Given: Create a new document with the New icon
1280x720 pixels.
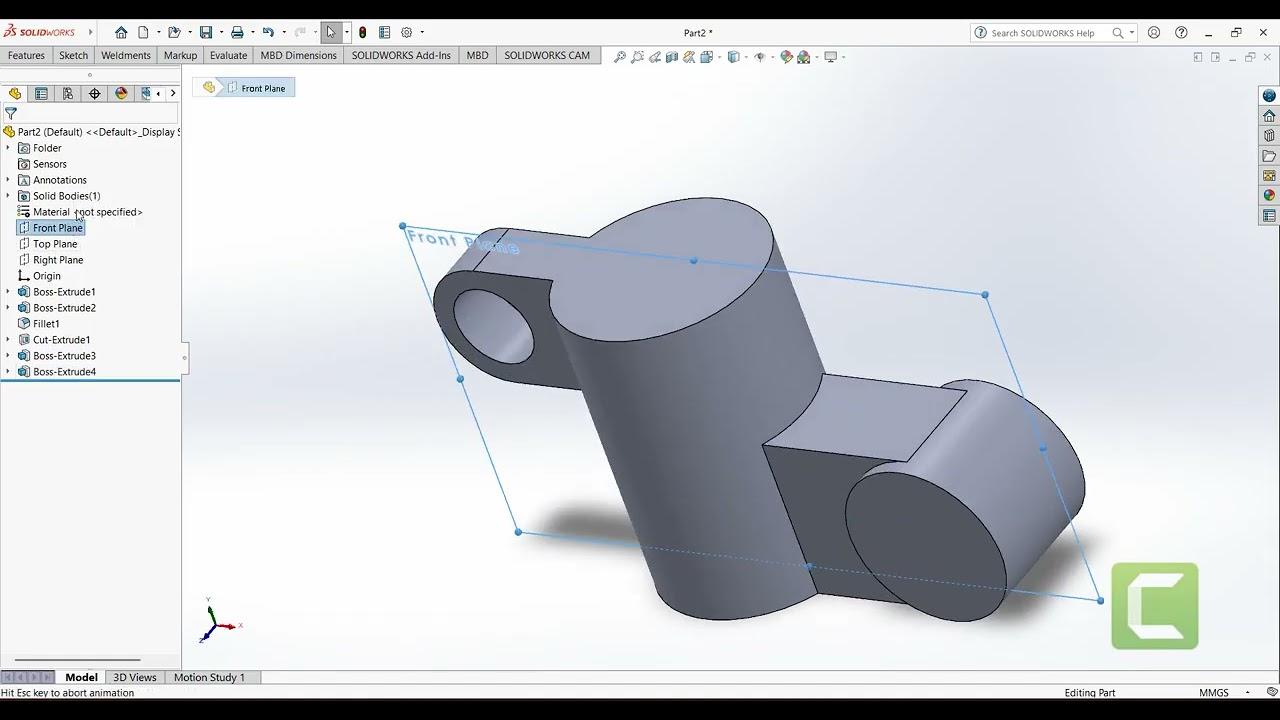Looking at the screenshot, I should [x=143, y=32].
